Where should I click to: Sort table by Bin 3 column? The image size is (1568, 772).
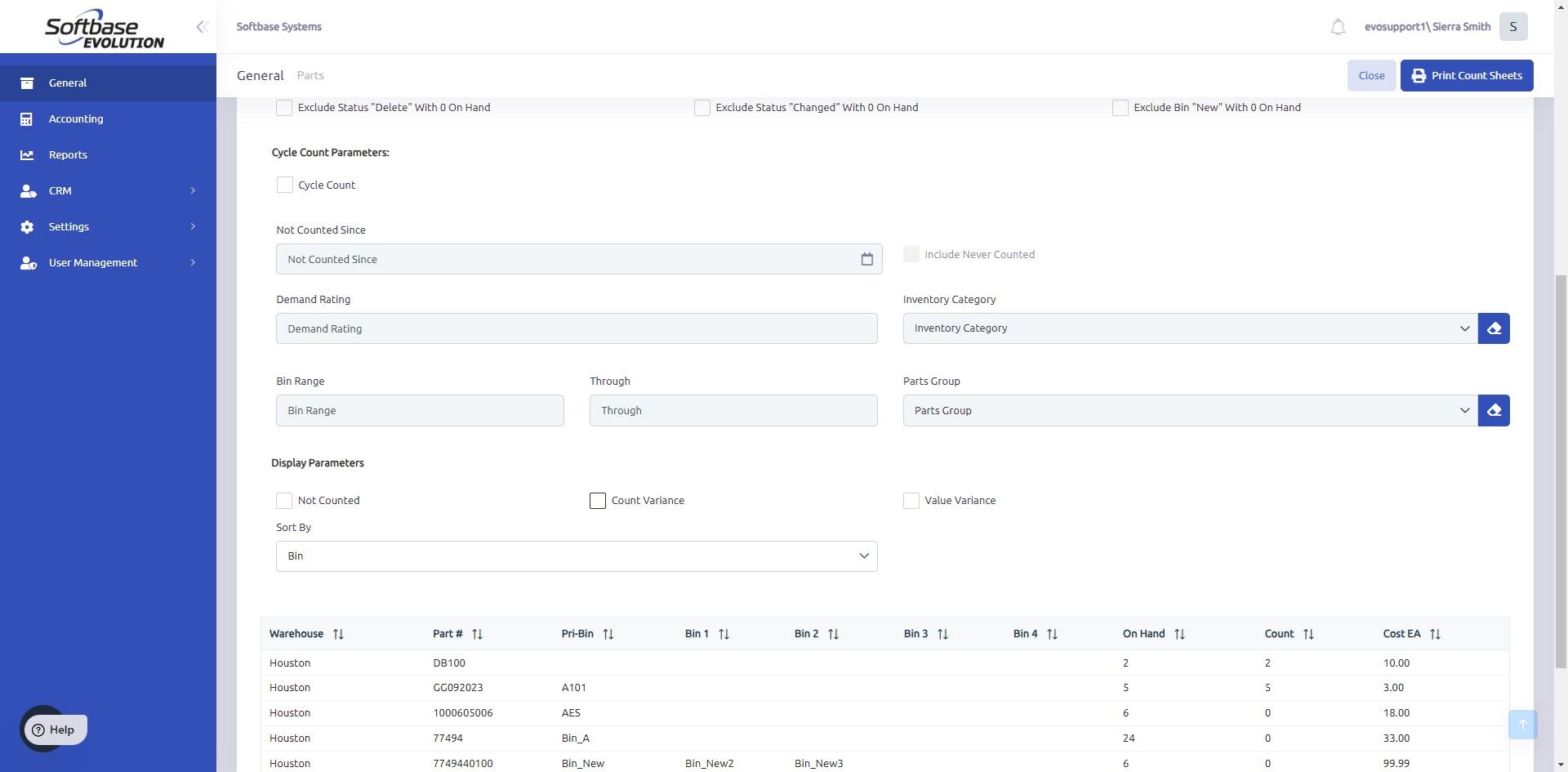(x=942, y=634)
